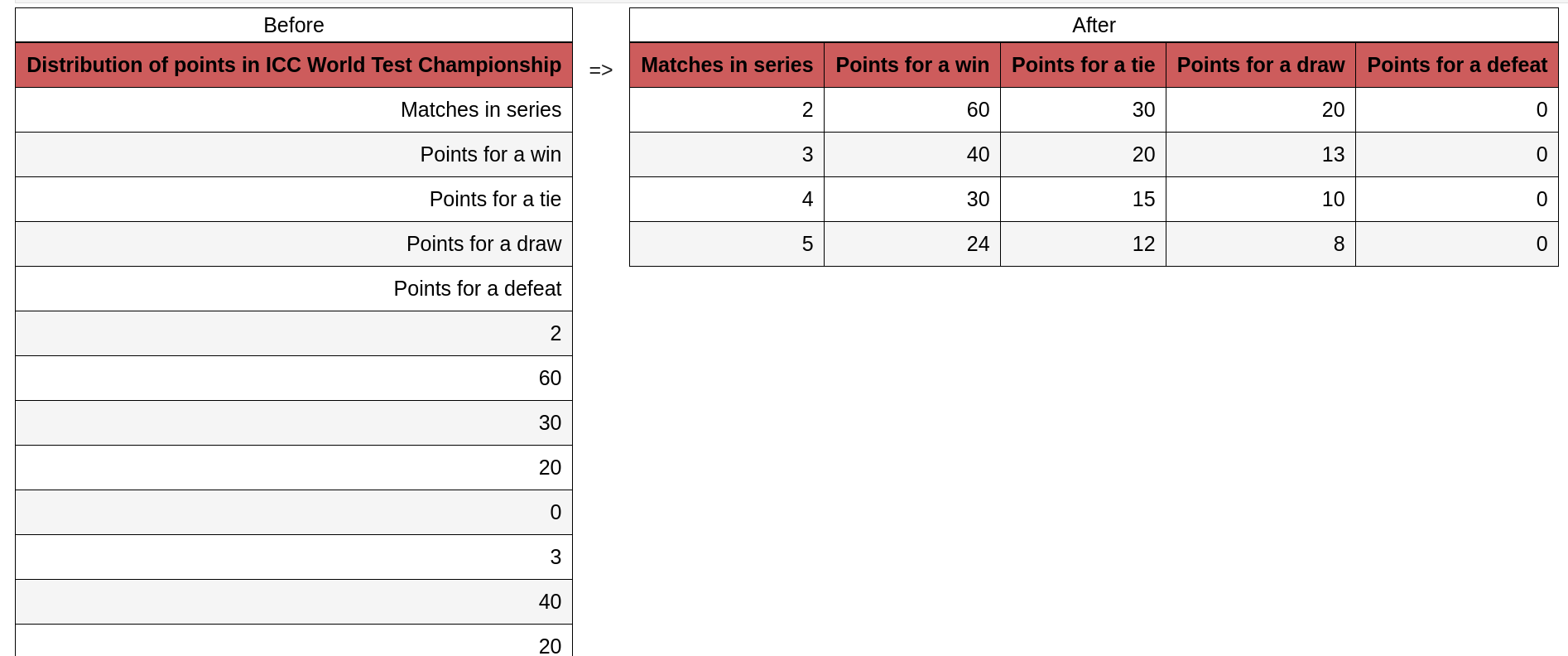
Task: Click the 'After' table title cell
Action: 1094,25
